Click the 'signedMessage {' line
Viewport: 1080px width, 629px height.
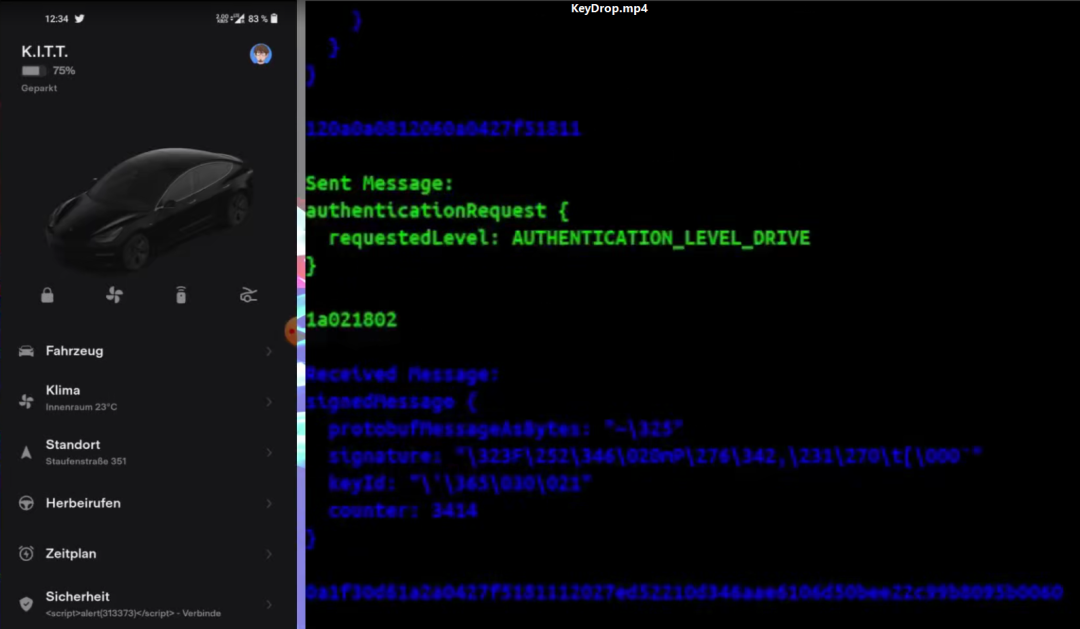pos(391,402)
